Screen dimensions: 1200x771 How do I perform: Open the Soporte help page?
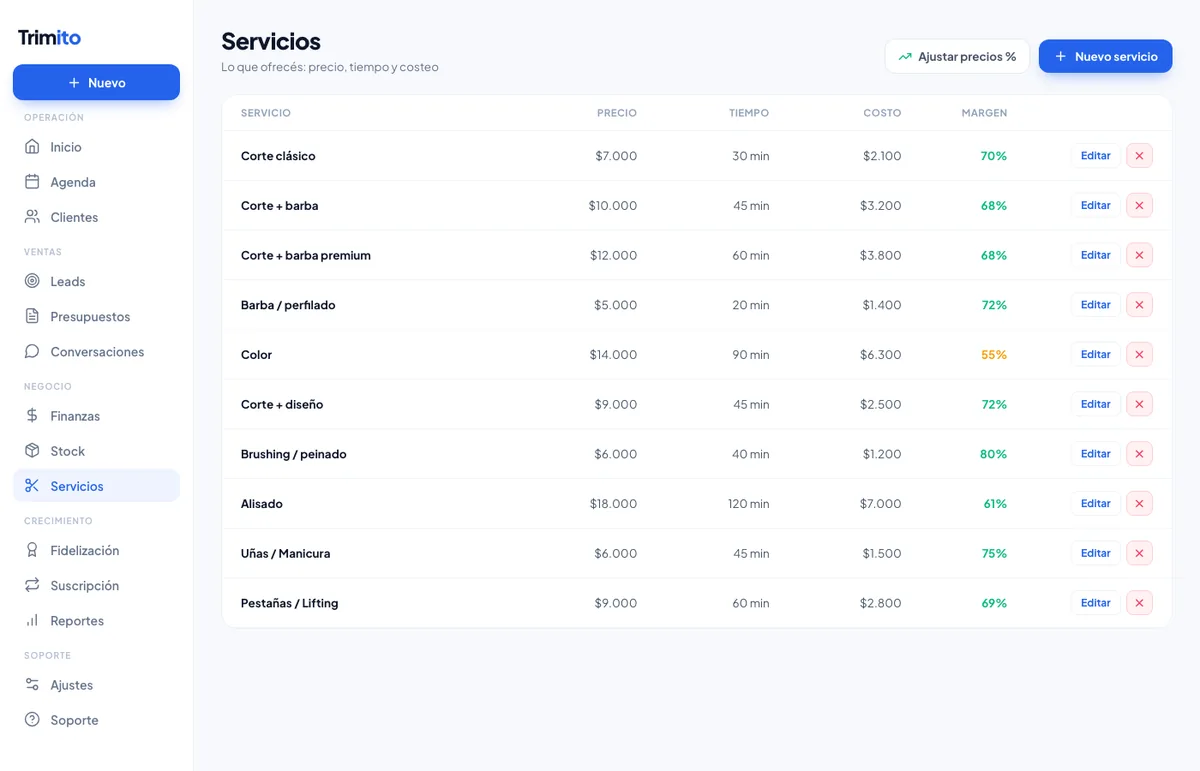point(96,720)
